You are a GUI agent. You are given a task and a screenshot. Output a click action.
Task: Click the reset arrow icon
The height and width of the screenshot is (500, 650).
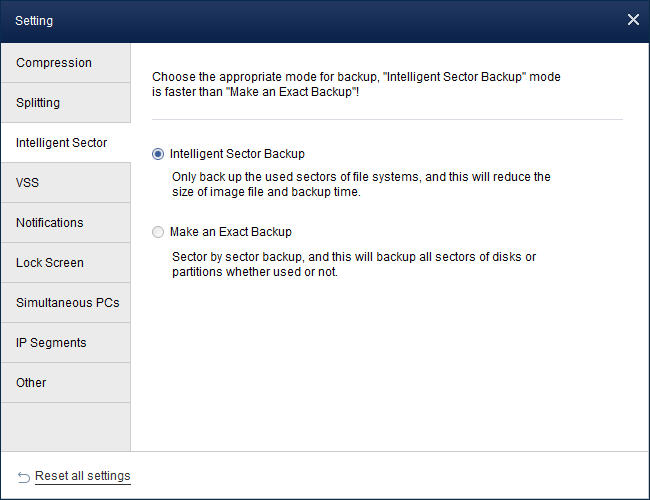click(24, 476)
